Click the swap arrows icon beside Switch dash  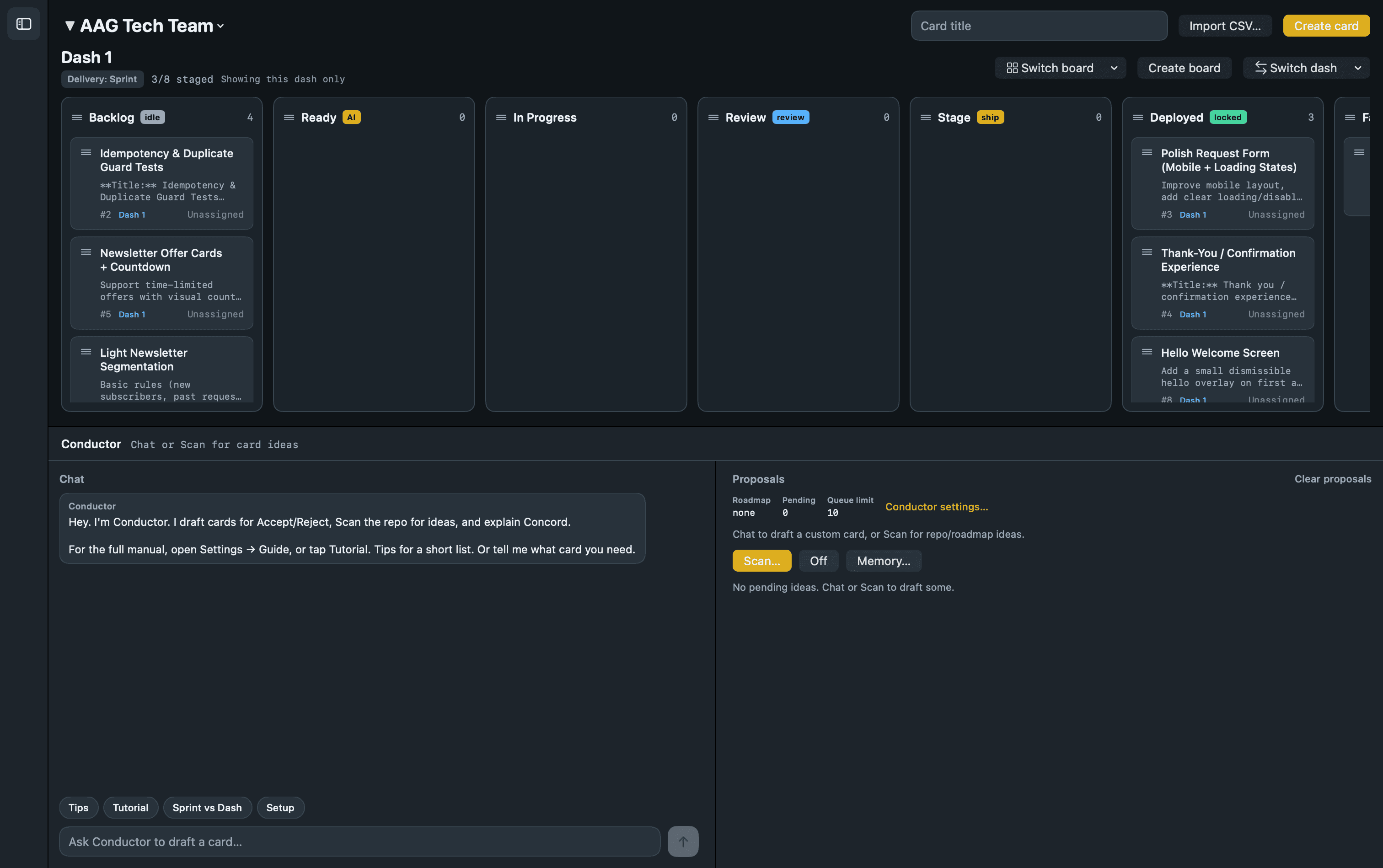1261,68
